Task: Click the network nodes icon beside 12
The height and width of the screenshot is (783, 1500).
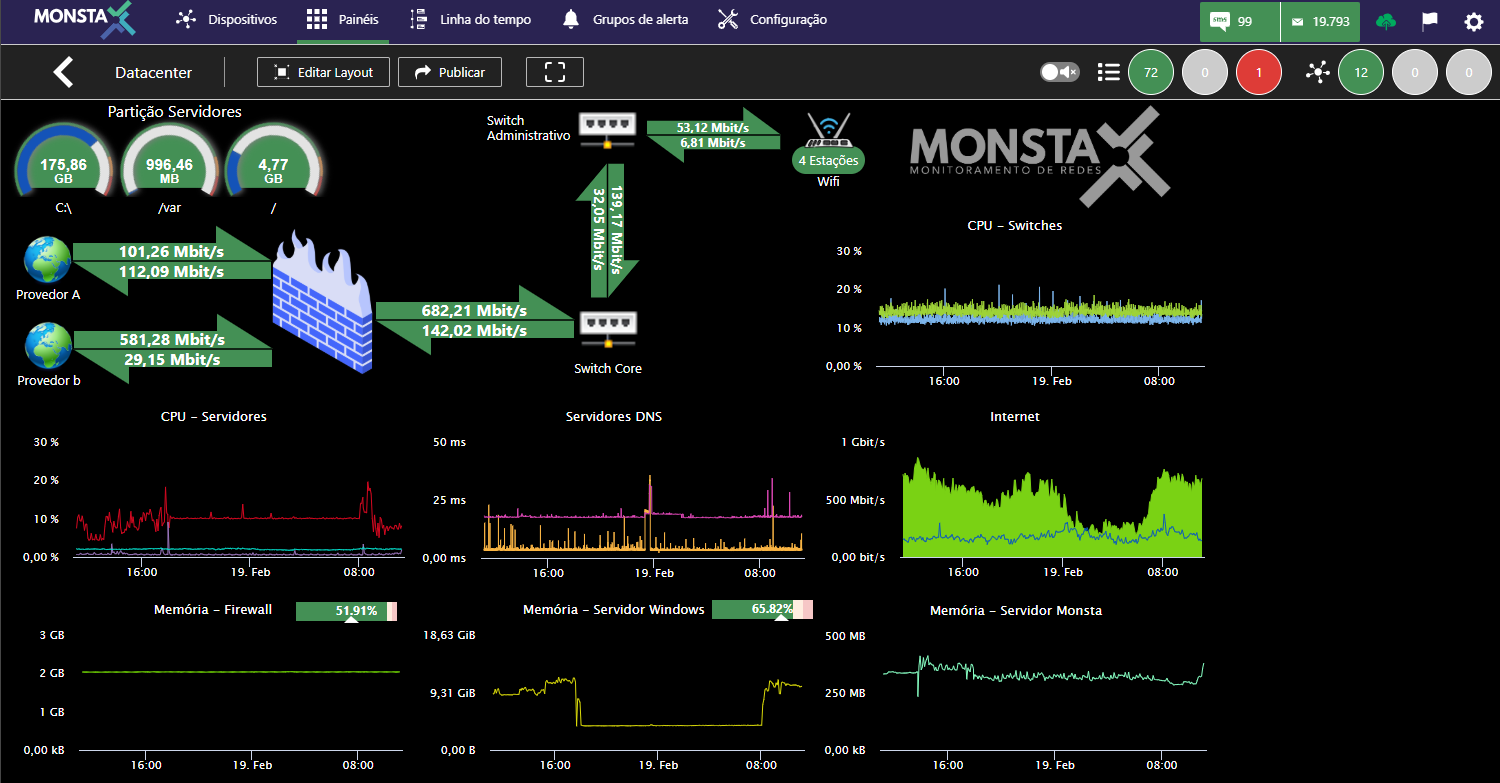Action: tap(1318, 72)
